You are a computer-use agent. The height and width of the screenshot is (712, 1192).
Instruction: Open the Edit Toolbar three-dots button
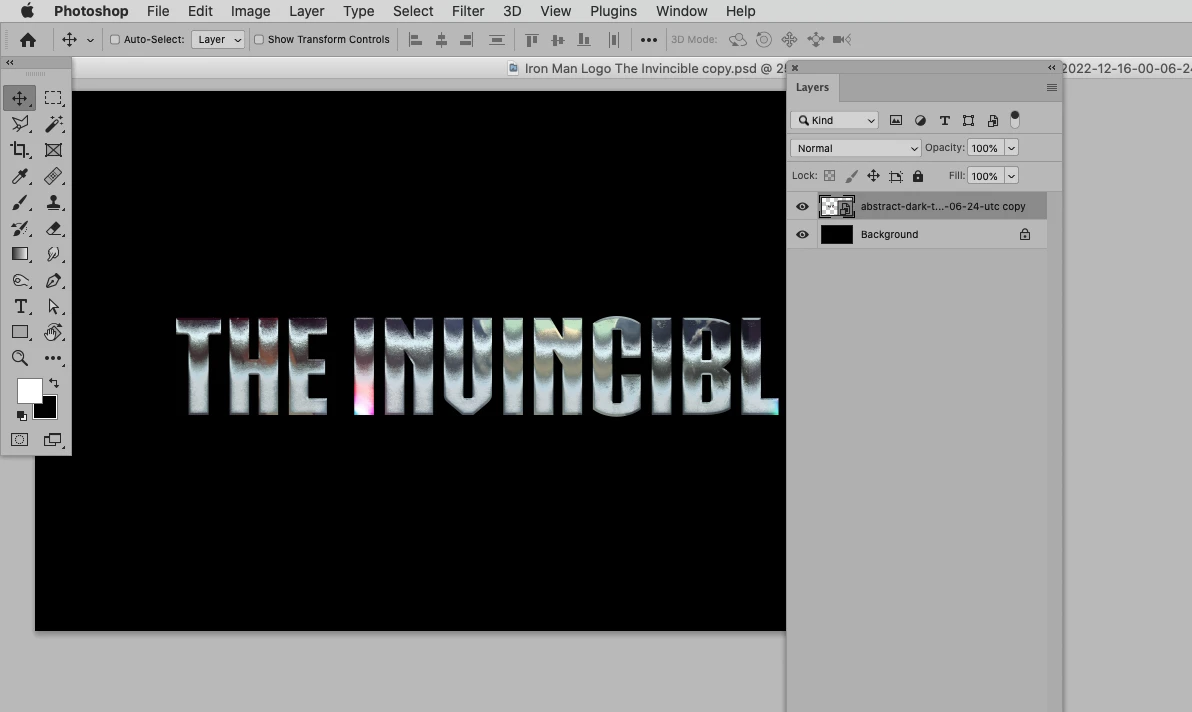(52, 358)
